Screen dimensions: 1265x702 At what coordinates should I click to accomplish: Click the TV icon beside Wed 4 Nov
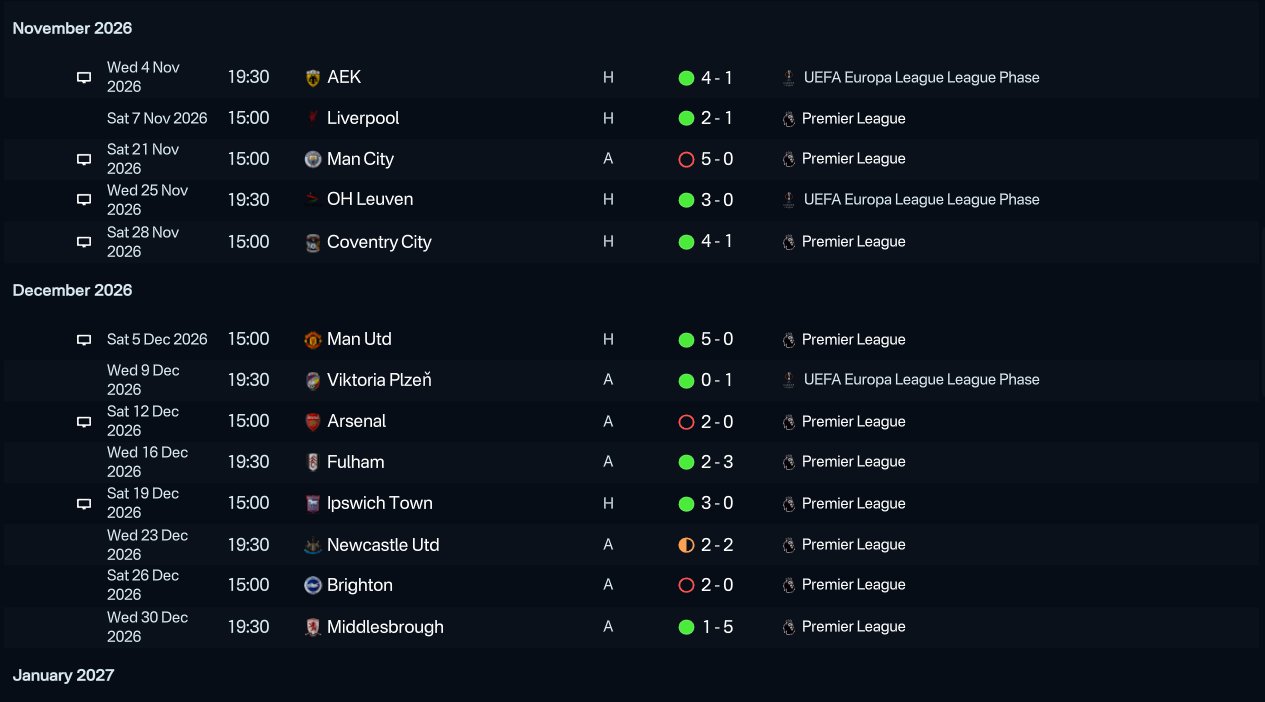84,77
